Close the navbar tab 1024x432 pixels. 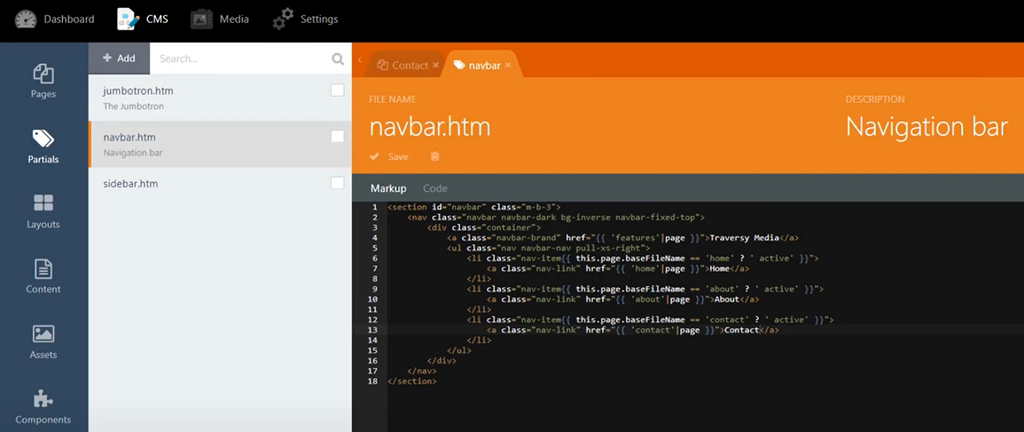pos(508,65)
